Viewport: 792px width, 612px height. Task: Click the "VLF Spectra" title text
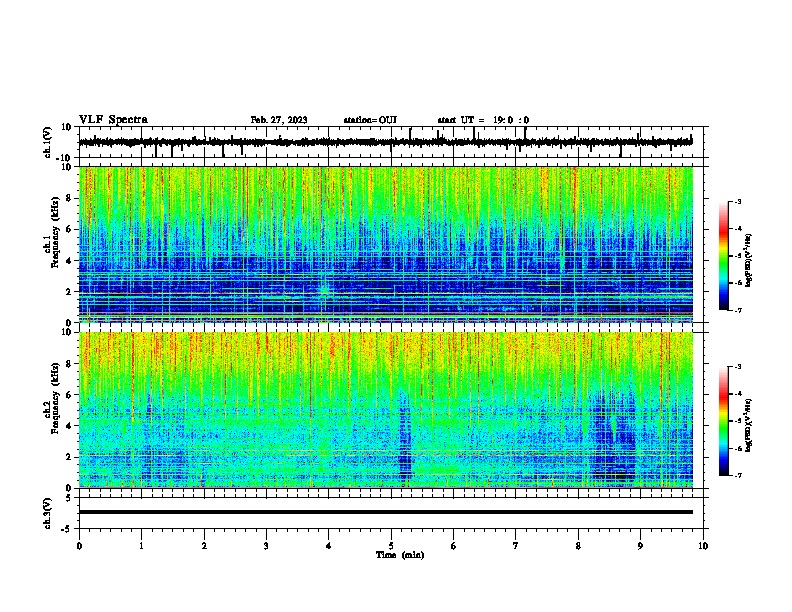[113, 120]
